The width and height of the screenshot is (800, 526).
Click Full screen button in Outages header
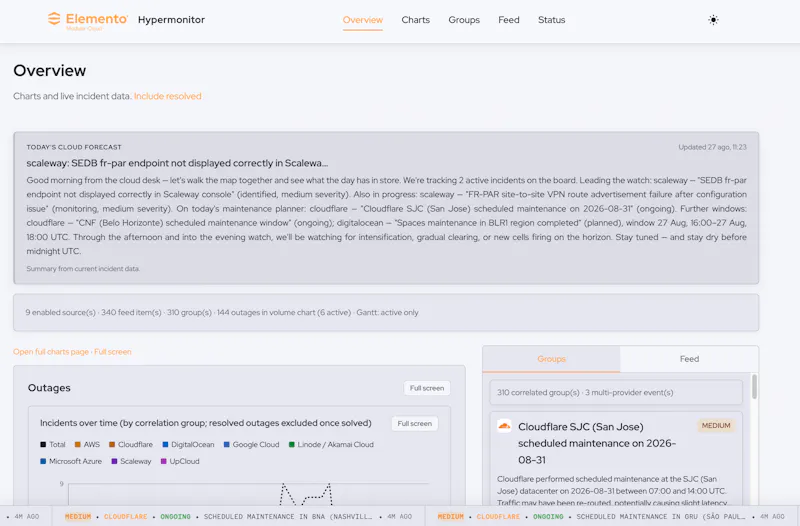(x=427, y=388)
